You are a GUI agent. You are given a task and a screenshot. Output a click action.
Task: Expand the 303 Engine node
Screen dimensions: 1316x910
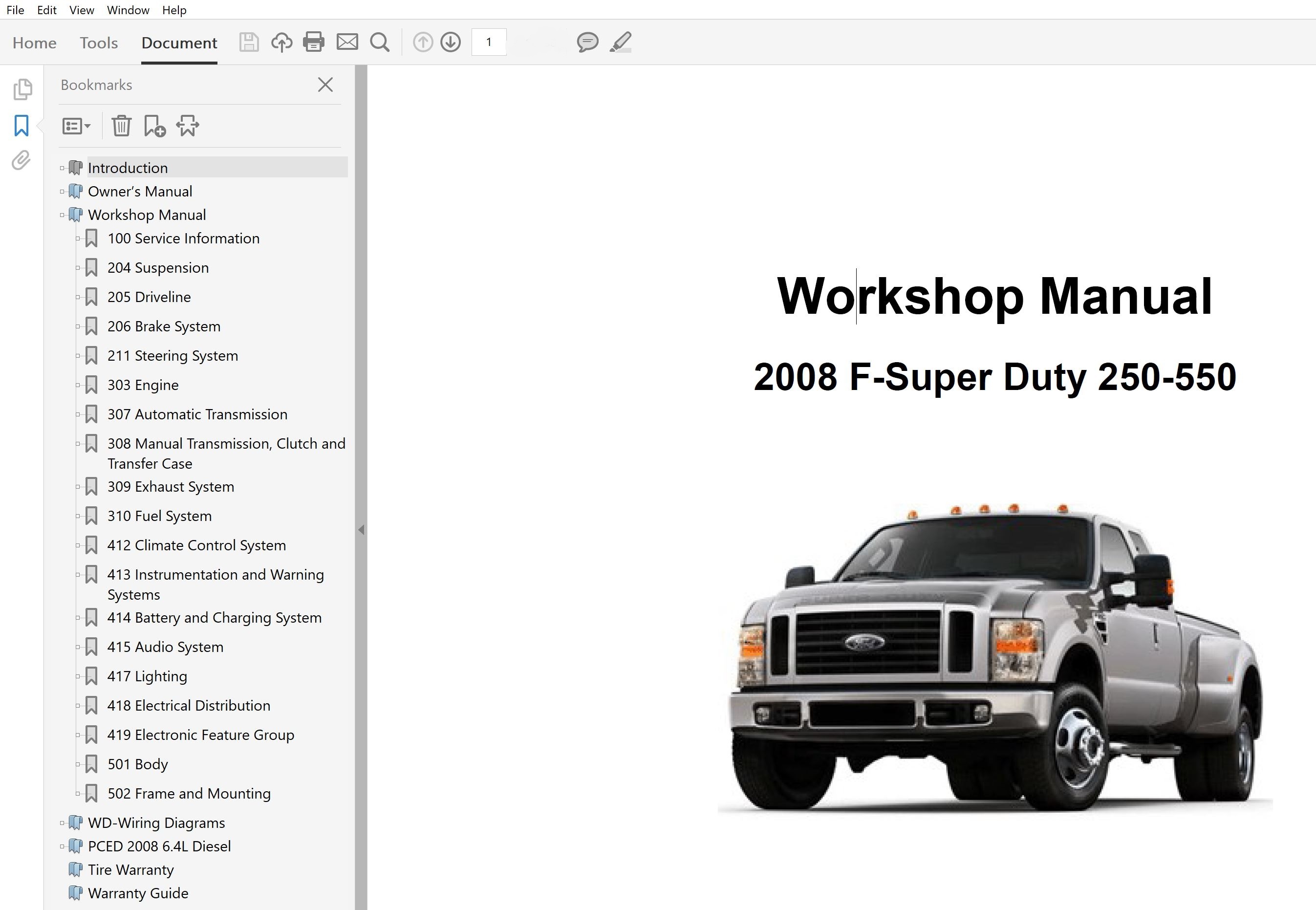click(78, 386)
